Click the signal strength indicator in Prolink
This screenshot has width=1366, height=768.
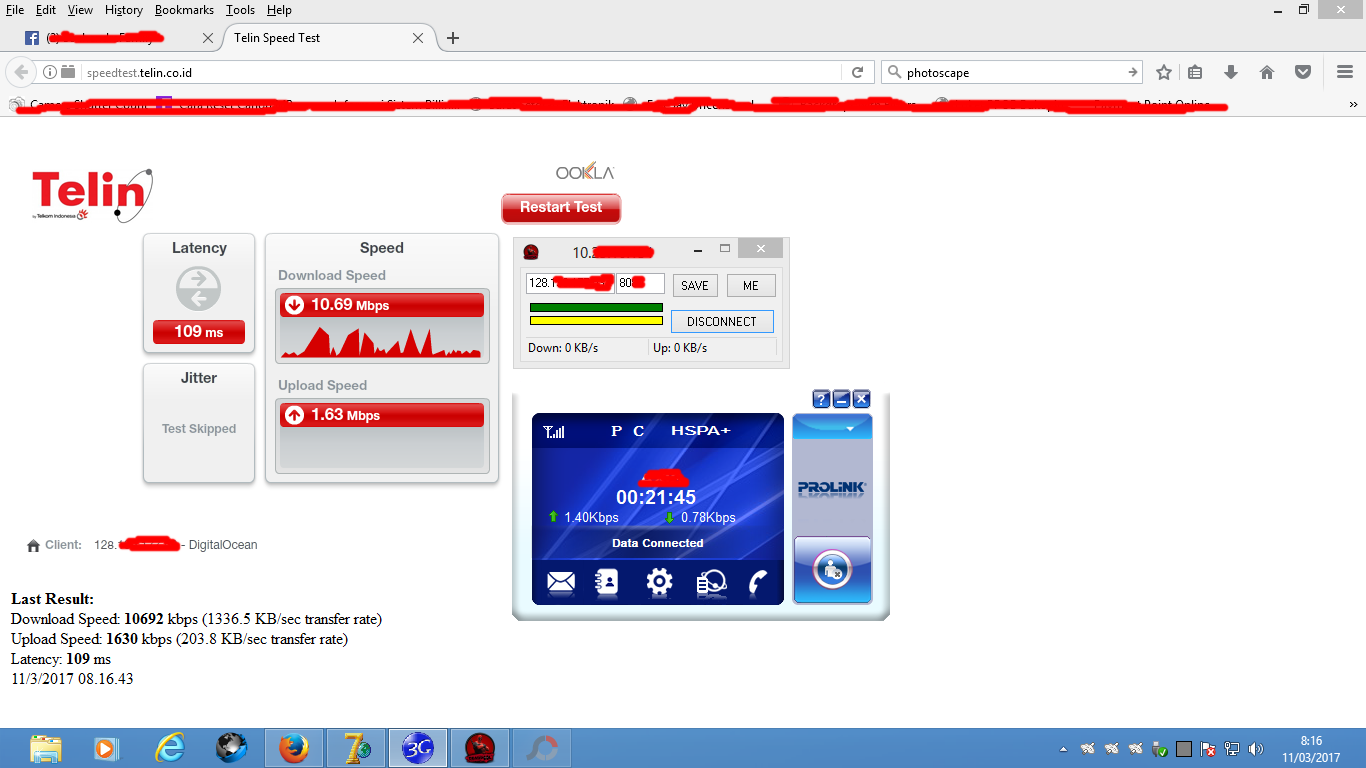tap(554, 432)
